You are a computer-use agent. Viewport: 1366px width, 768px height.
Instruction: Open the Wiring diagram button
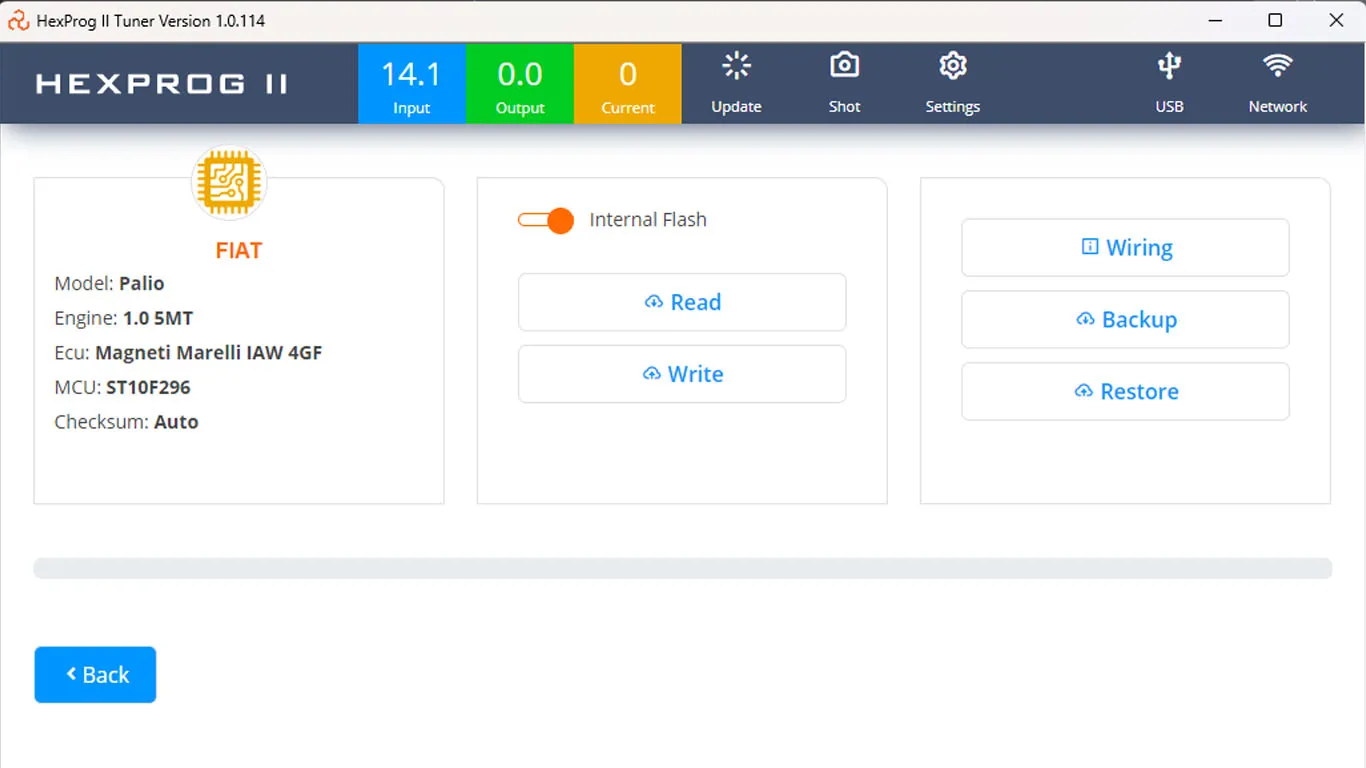tap(1125, 248)
